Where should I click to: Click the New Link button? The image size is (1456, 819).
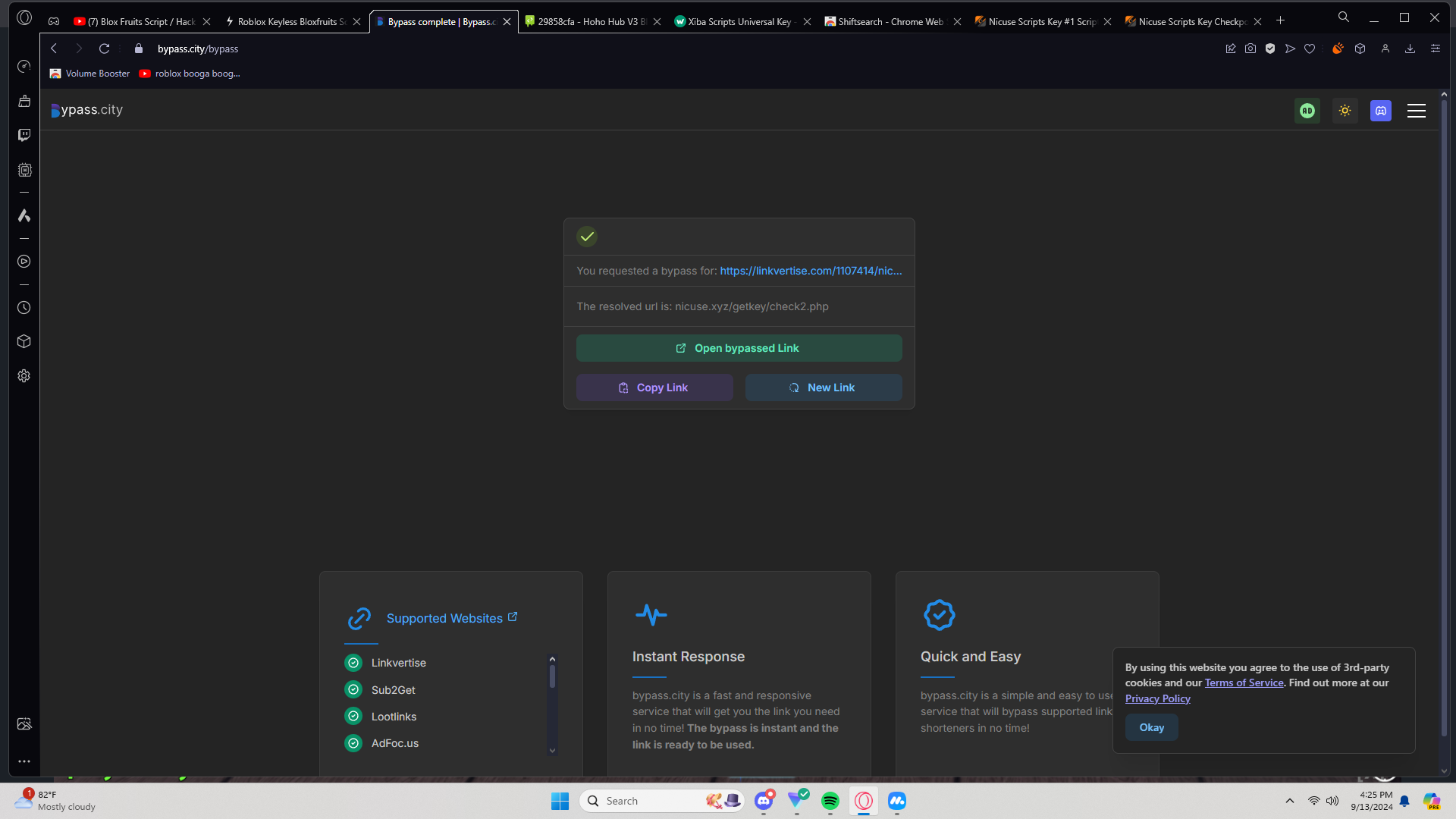pos(824,388)
